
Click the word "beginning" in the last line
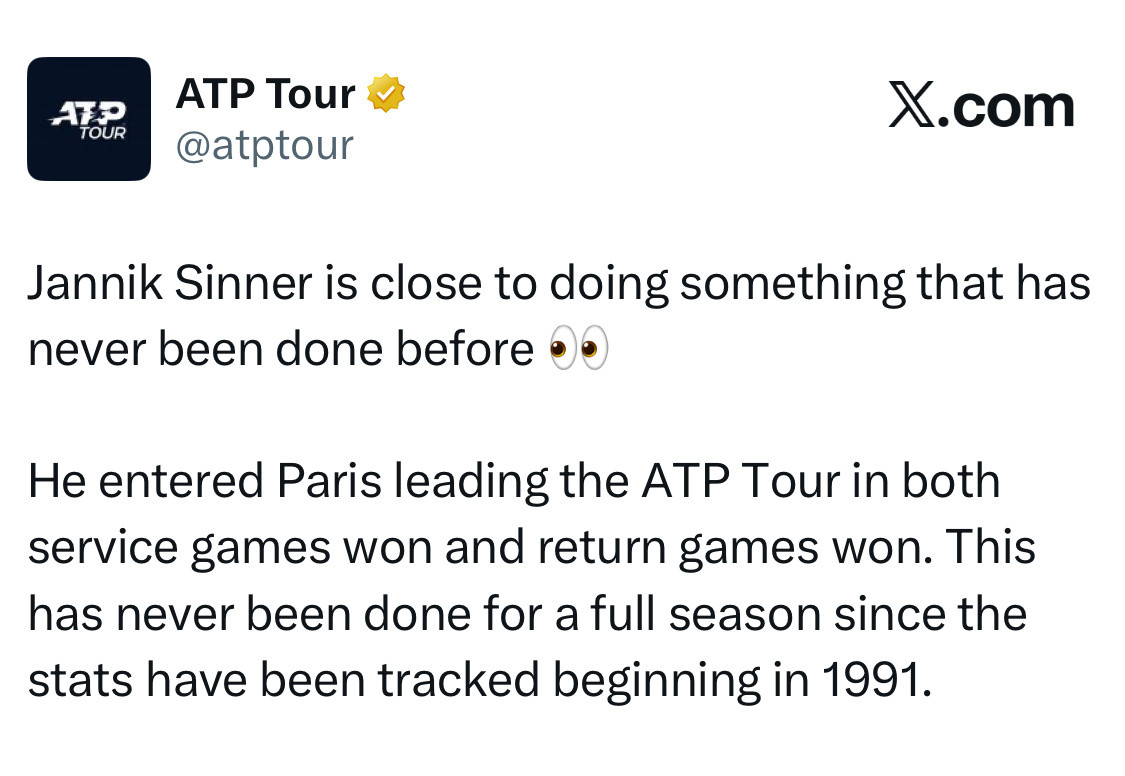tap(656, 680)
